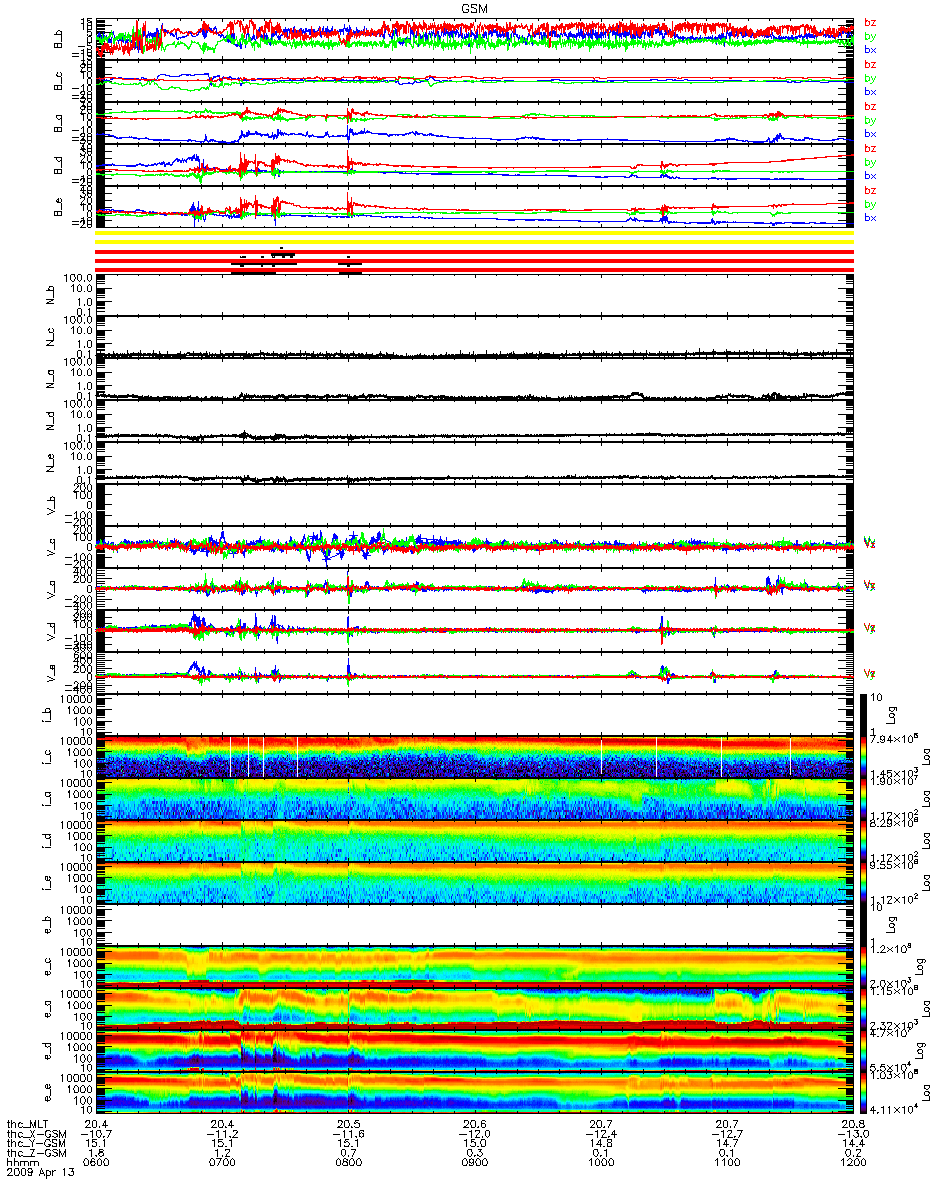Click the bz legend of B_c panel

[870, 64]
